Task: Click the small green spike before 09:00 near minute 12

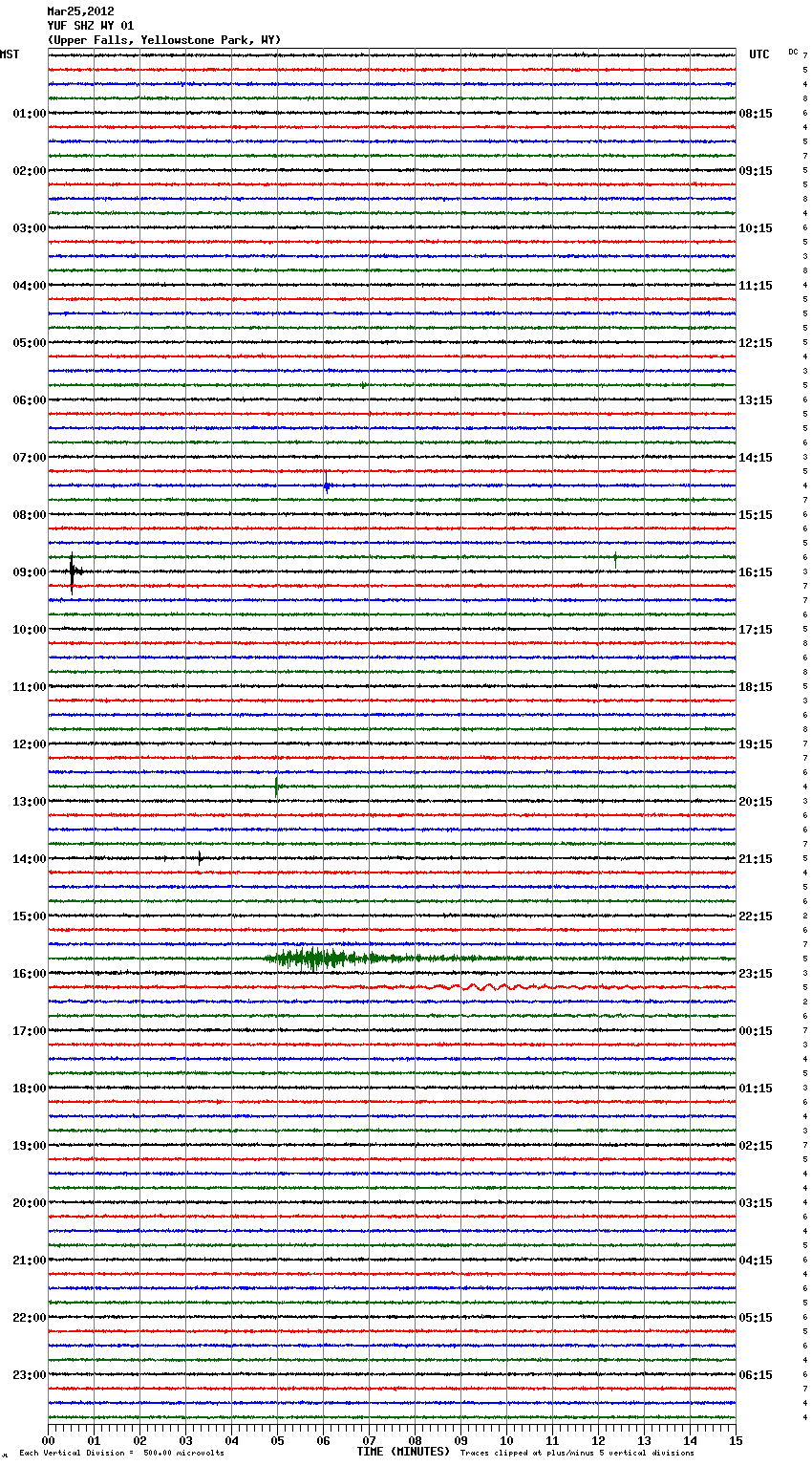Action: click(x=615, y=558)
